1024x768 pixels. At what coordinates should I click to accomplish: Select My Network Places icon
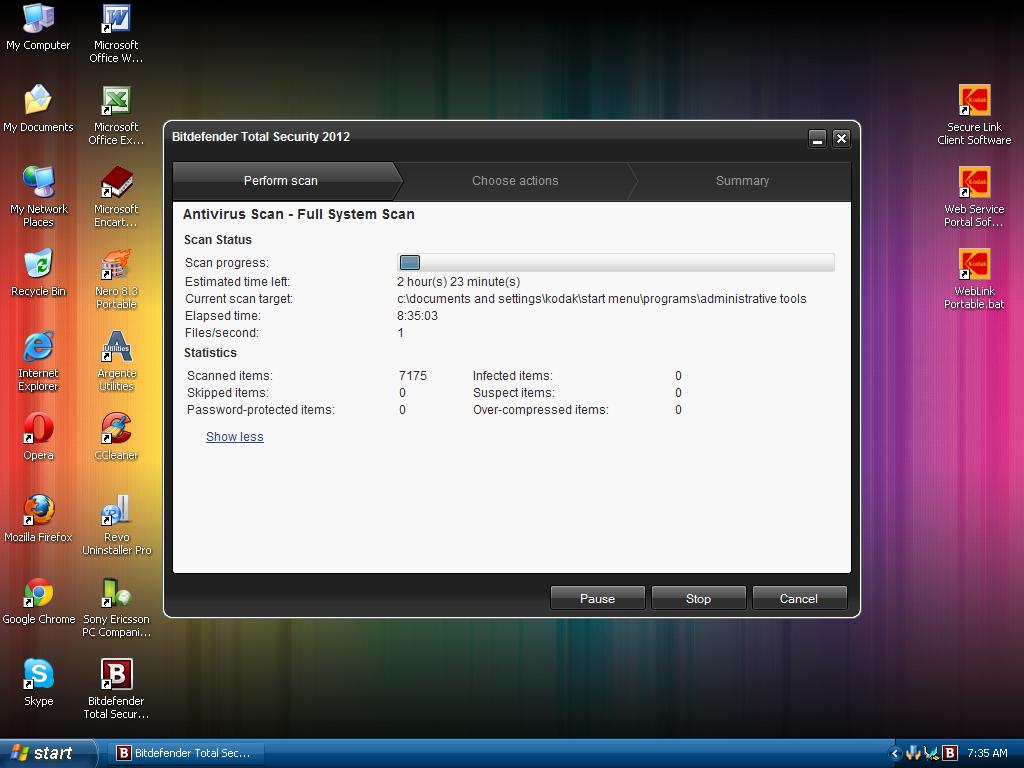tap(38, 197)
